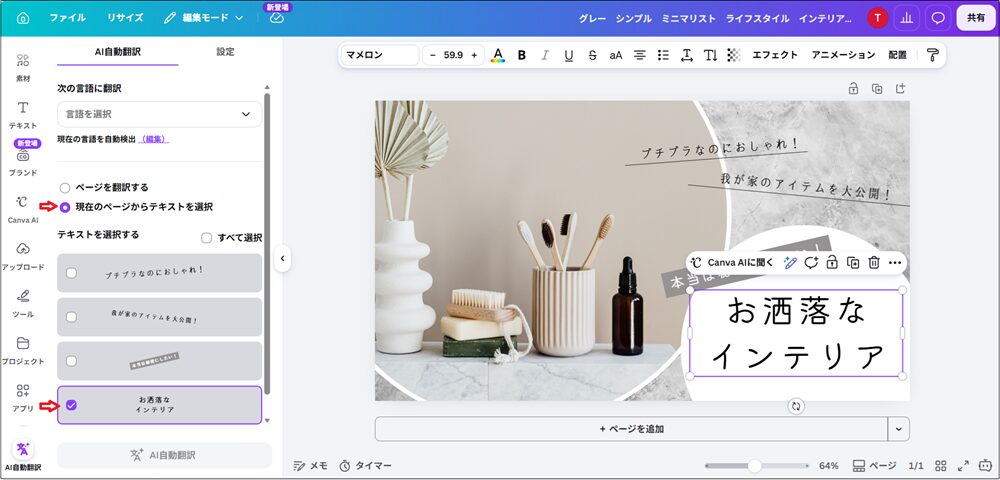Toggle underline formatting
1000x480 pixels.
click(x=569, y=55)
